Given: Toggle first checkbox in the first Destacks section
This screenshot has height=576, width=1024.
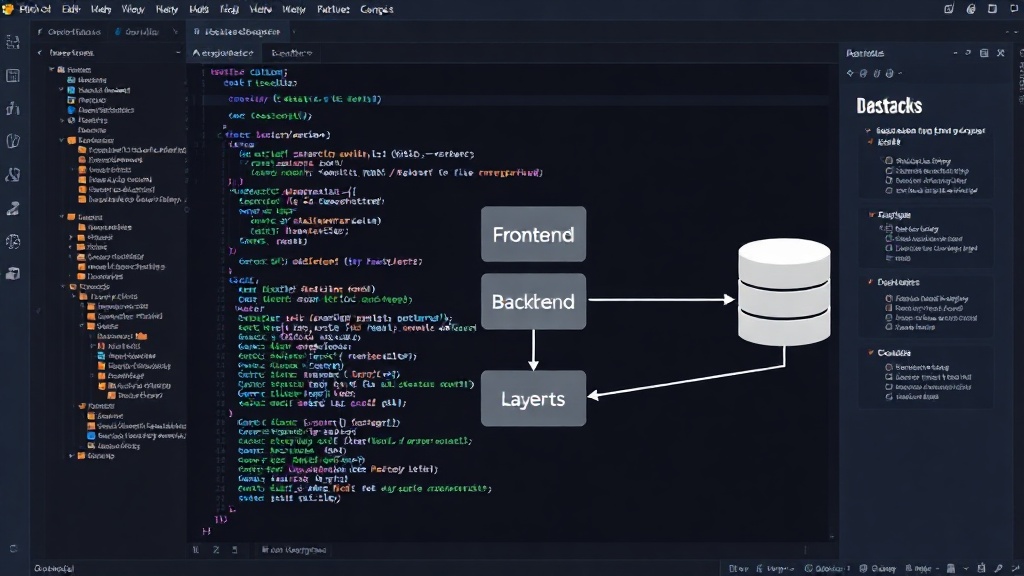Looking at the screenshot, I should 889,161.
